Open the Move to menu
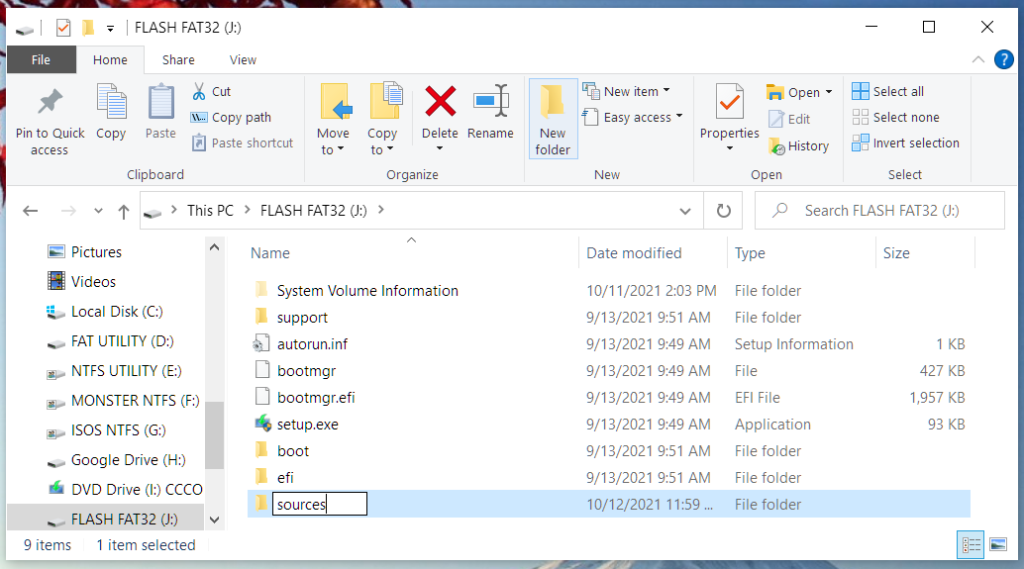This screenshot has width=1024, height=569. click(x=333, y=121)
